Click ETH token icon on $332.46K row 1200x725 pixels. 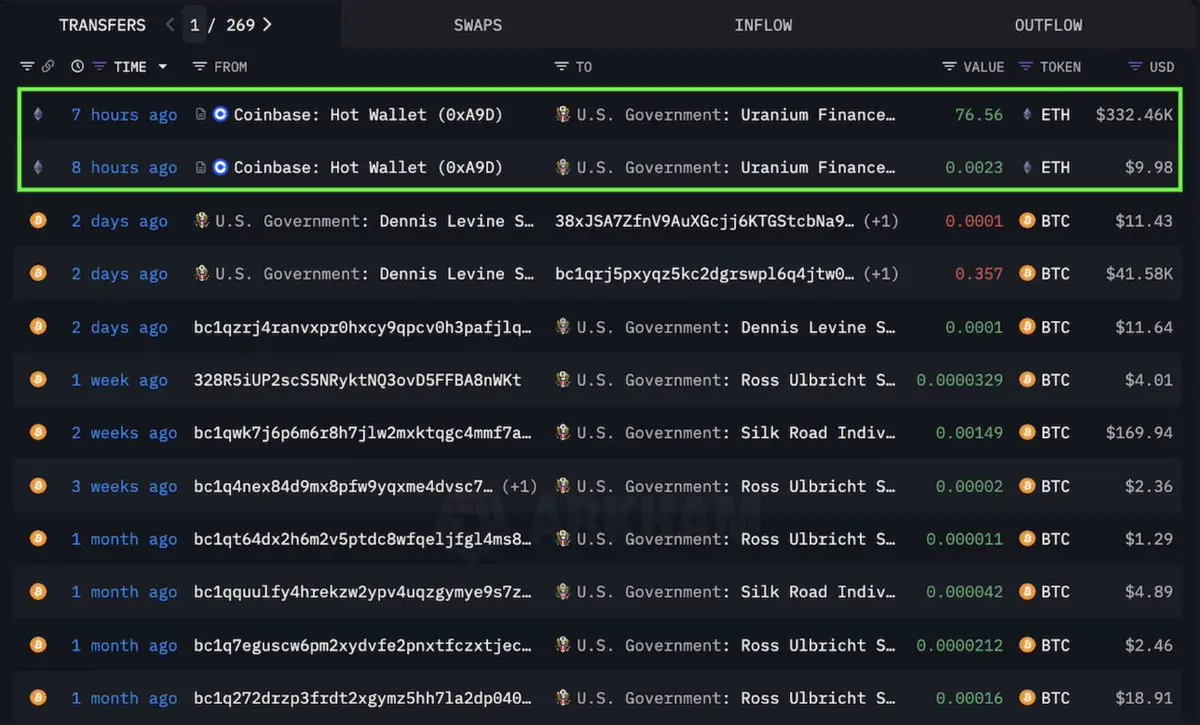[1027, 115]
